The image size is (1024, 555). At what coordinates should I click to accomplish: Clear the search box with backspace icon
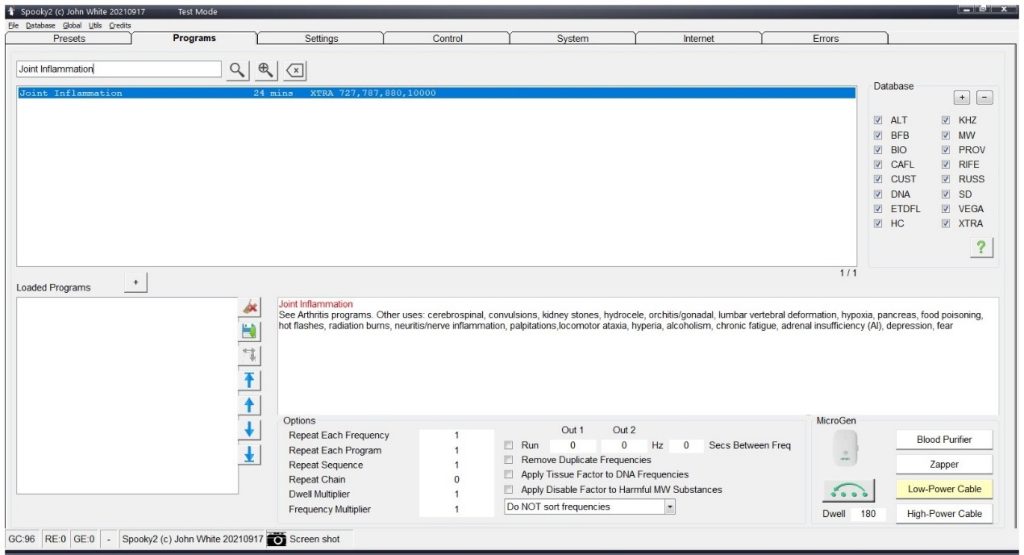tap(296, 70)
